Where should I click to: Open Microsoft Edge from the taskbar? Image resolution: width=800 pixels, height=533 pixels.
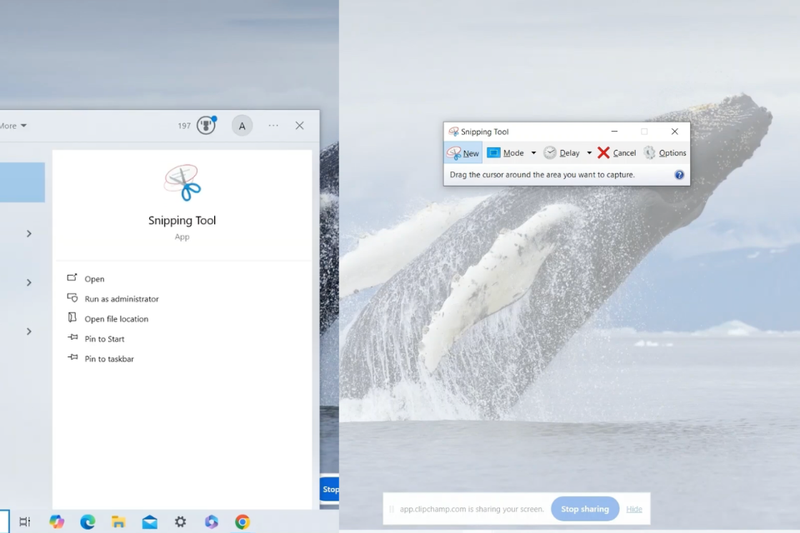(88, 522)
